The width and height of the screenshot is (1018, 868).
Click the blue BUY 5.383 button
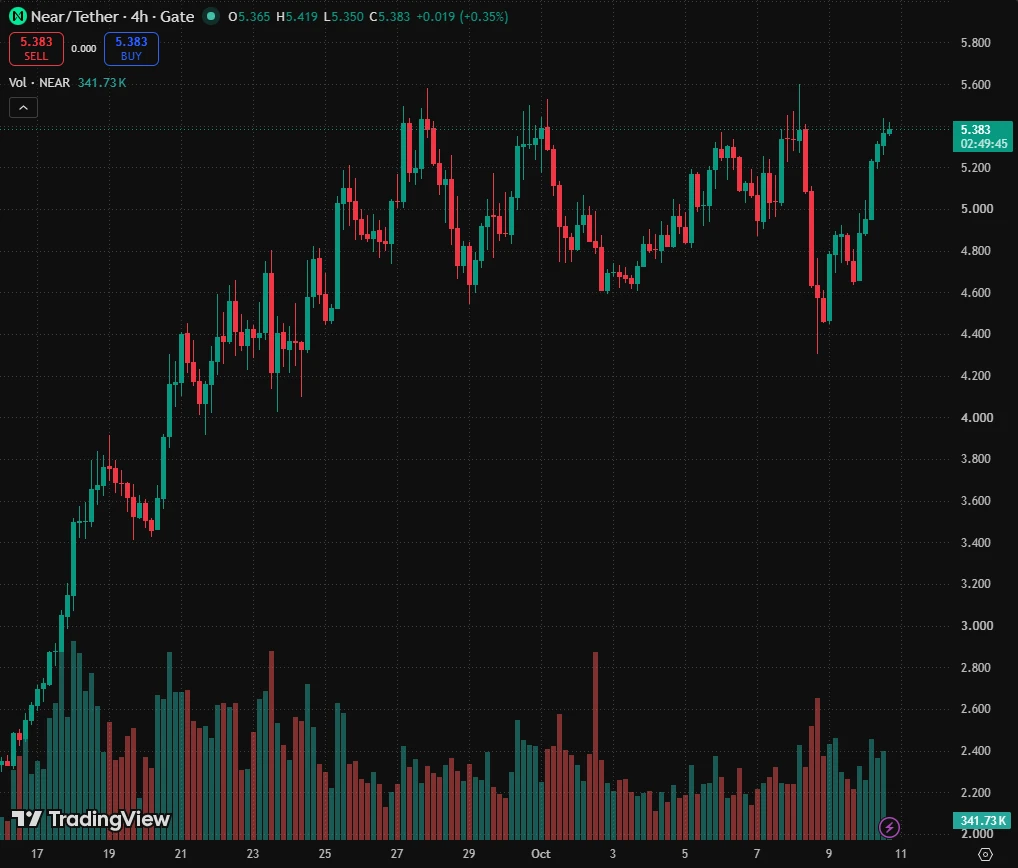point(131,49)
